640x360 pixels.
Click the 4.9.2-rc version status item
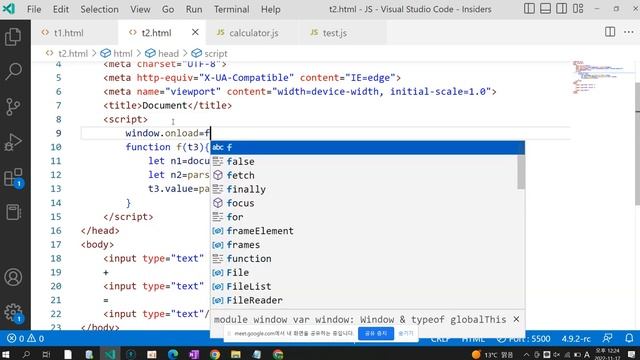point(576,338)
